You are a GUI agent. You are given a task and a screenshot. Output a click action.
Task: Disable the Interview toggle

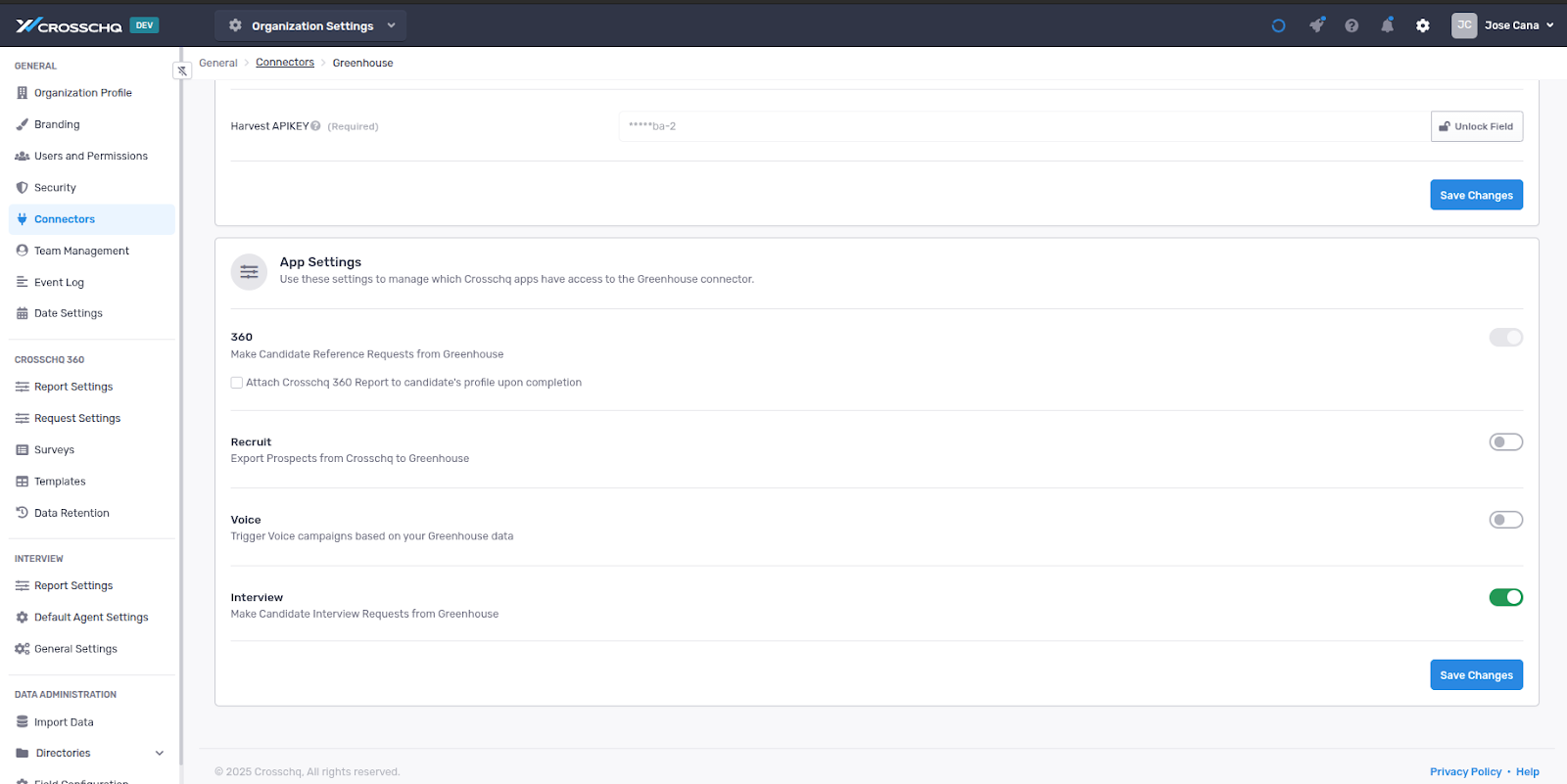click(1505, 597)
